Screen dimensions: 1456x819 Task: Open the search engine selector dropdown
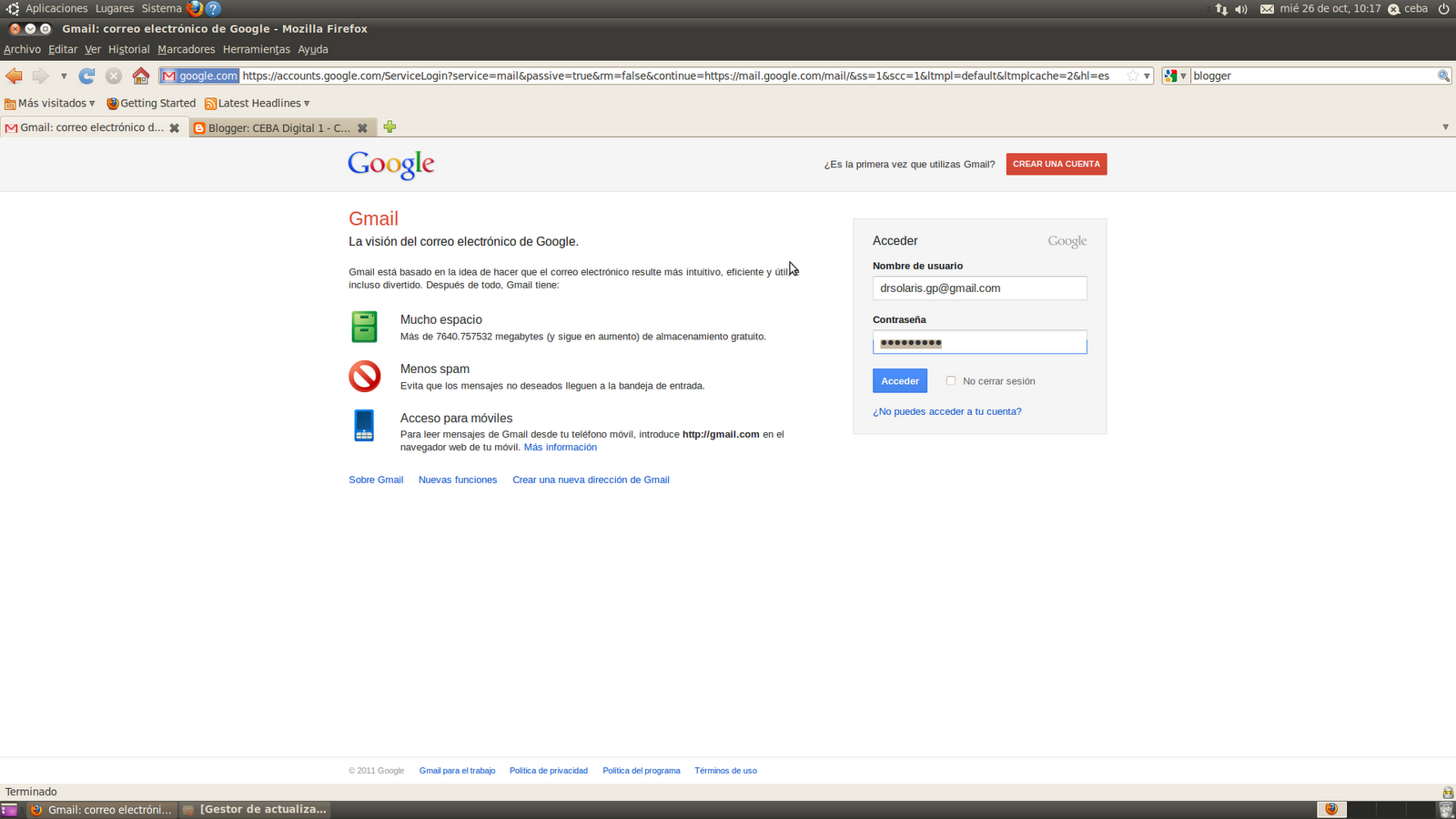(1176, 76)
